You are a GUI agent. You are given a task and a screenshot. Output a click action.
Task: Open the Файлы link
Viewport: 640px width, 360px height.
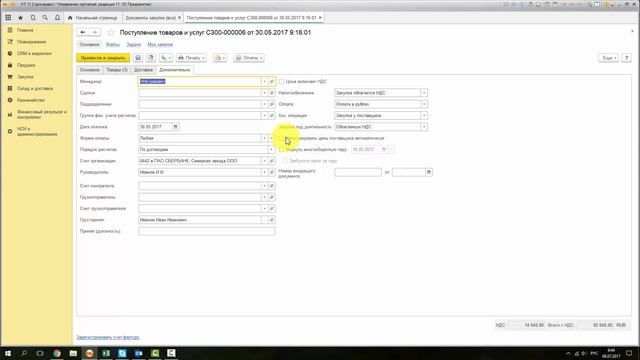click(113, 44)
